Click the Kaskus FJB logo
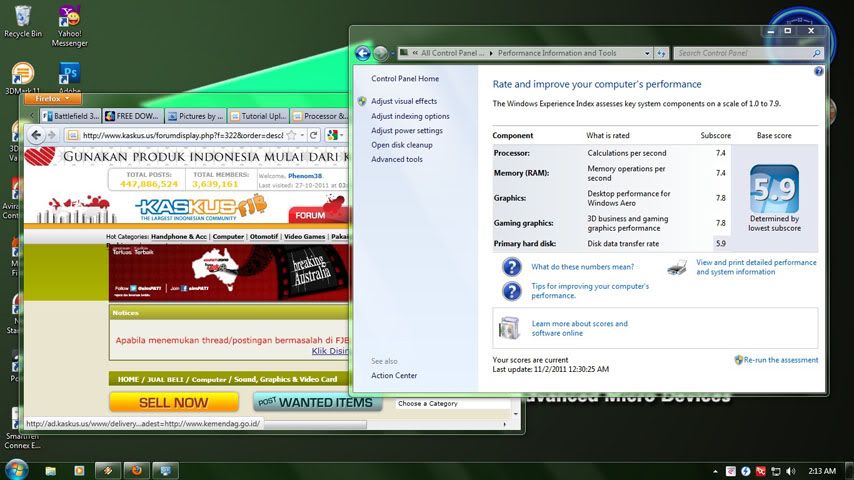The width and height of the screenshot is (854, 480). (201, 208)
